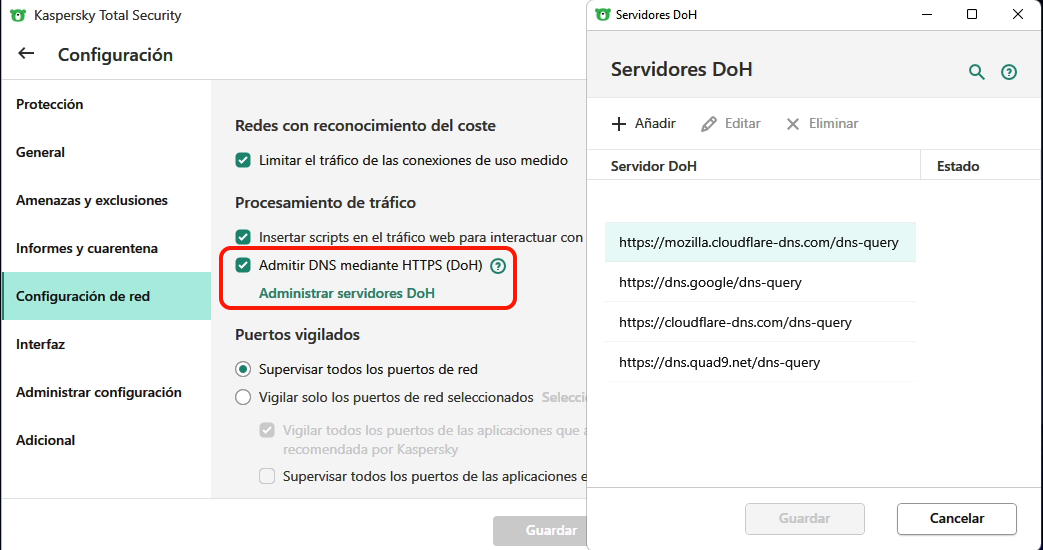Select Vigilar solo los puertos de red seleccionados
The image size is (1043, 550).
click(243, 397)
